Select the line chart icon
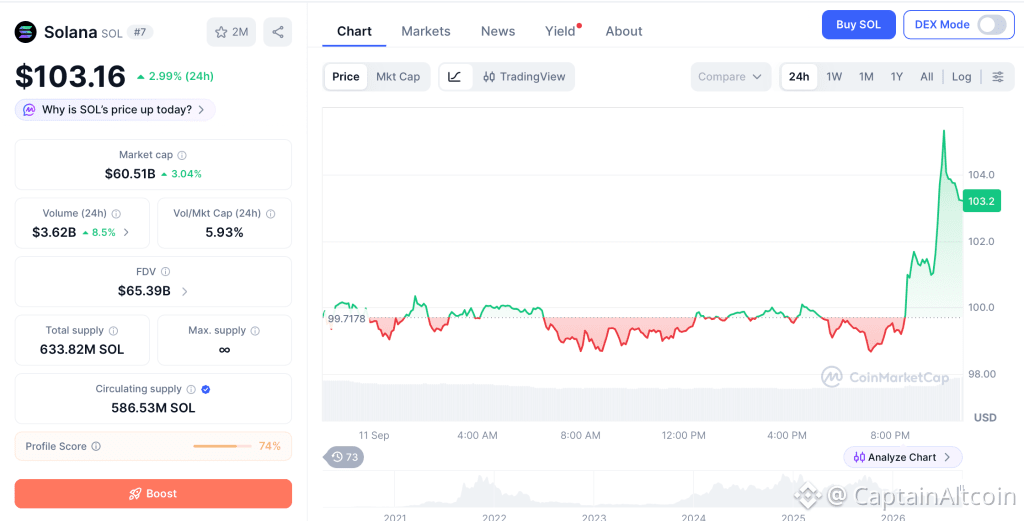This screenshot has width=1024, height=521. coord(455,76)
